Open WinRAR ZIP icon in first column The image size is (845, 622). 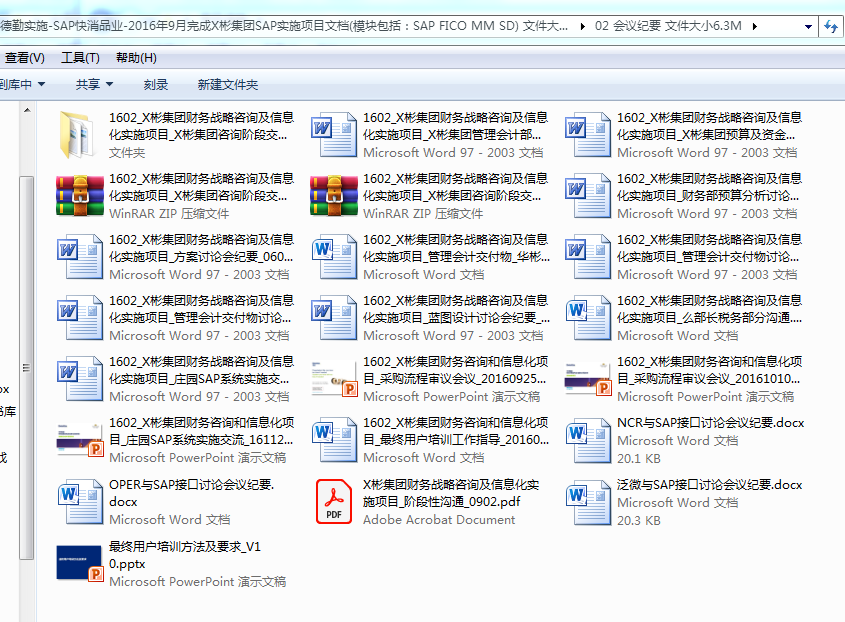click(x=80, y=196)
